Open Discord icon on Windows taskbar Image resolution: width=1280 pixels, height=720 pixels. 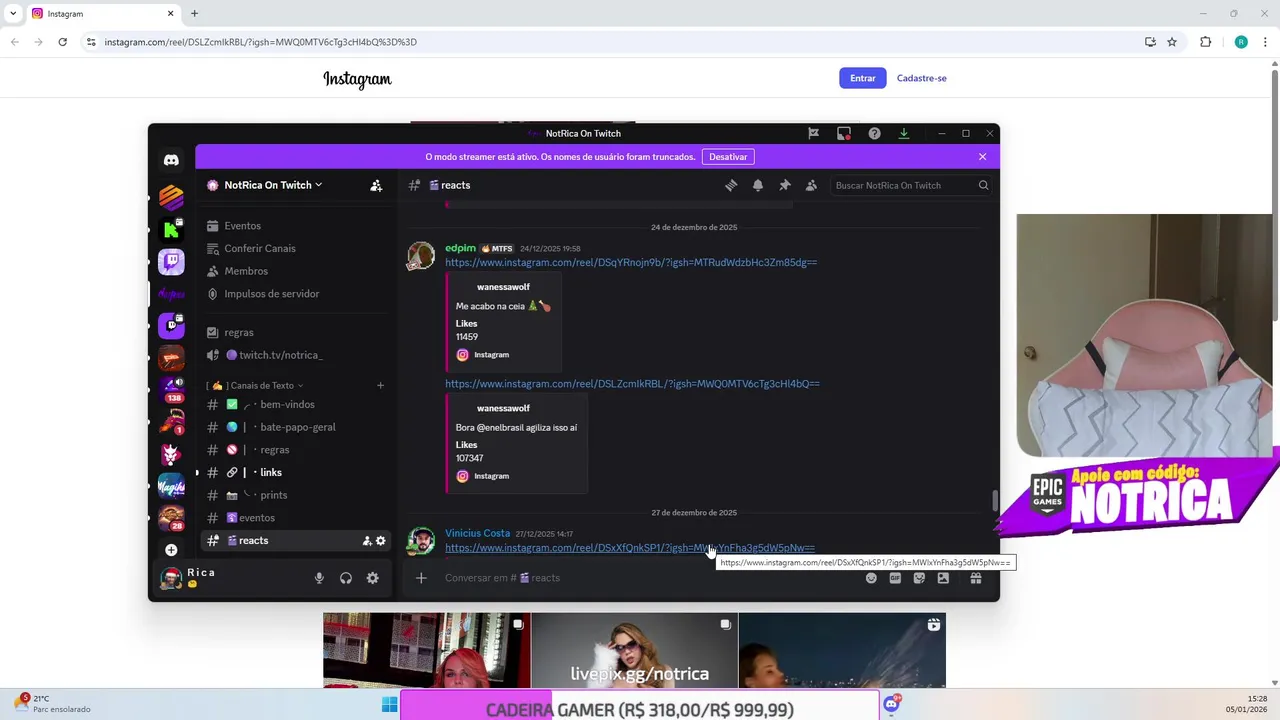(891, 705)
